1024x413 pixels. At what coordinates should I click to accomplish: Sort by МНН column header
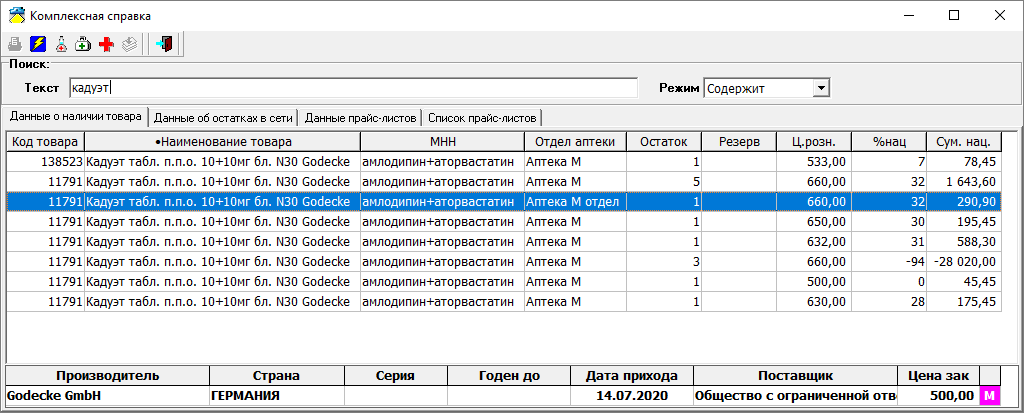443,142
